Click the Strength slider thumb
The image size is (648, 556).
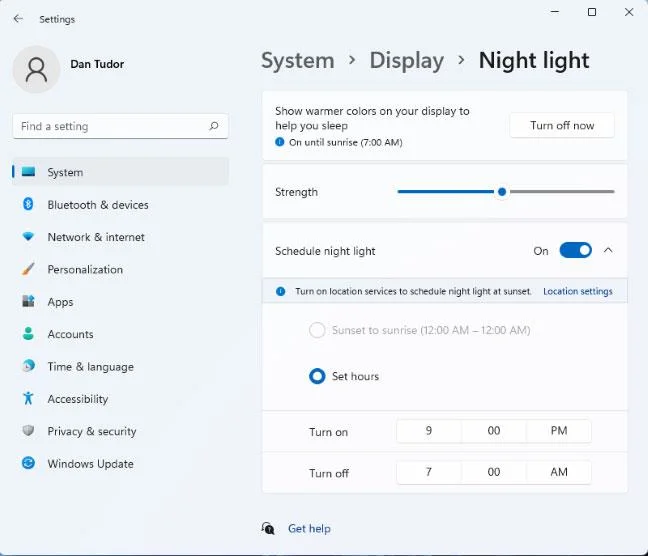pyautogui.click(x=502, y=192)
